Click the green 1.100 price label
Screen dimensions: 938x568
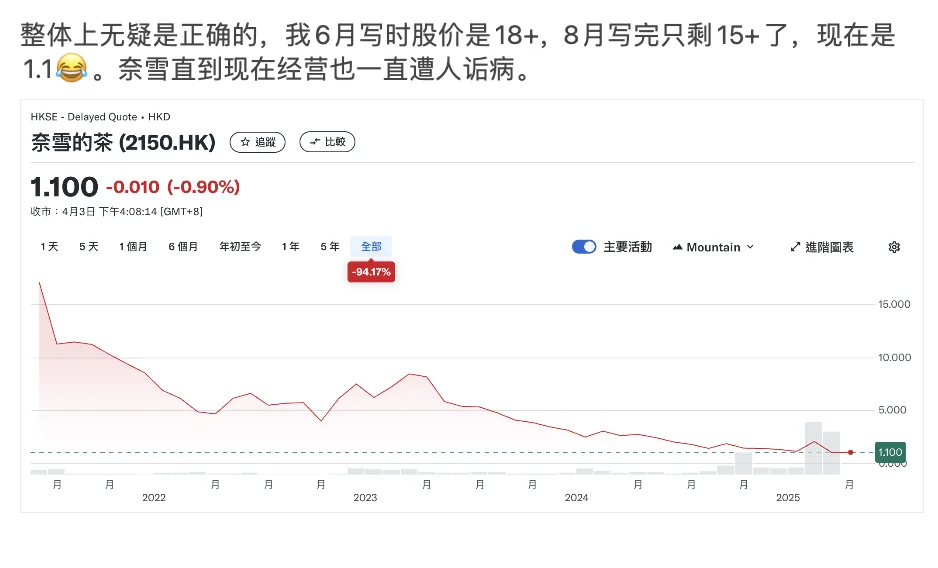(890, 452)
